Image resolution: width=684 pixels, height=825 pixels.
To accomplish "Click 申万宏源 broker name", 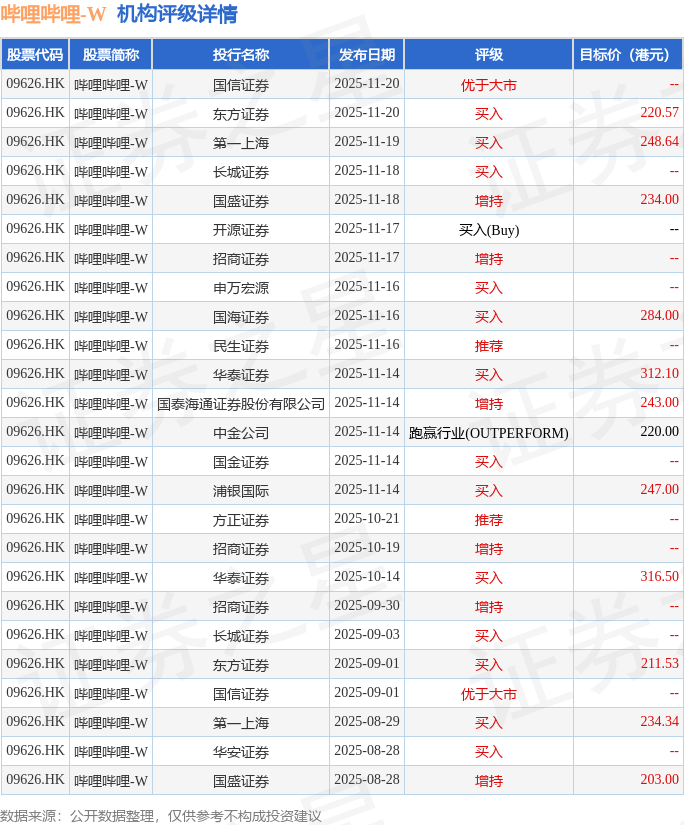I will pyautogui.click(x=241, y=287).
